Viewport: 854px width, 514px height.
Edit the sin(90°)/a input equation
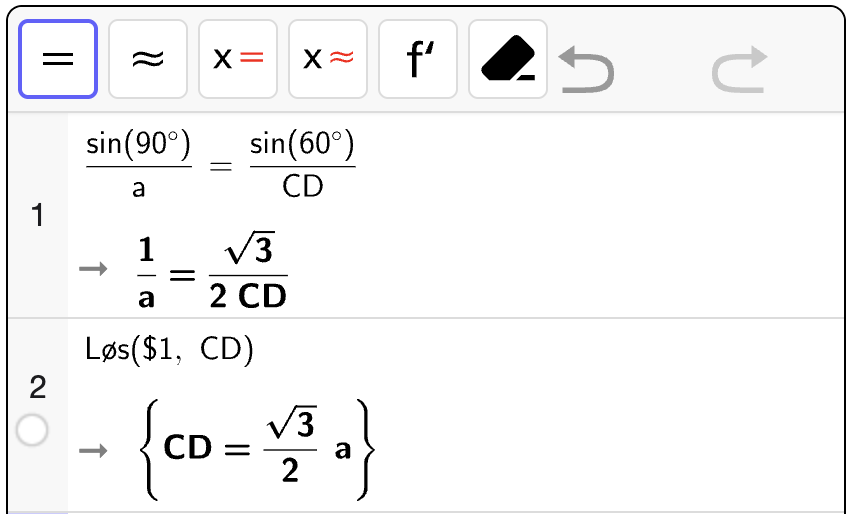pos(221,164)
